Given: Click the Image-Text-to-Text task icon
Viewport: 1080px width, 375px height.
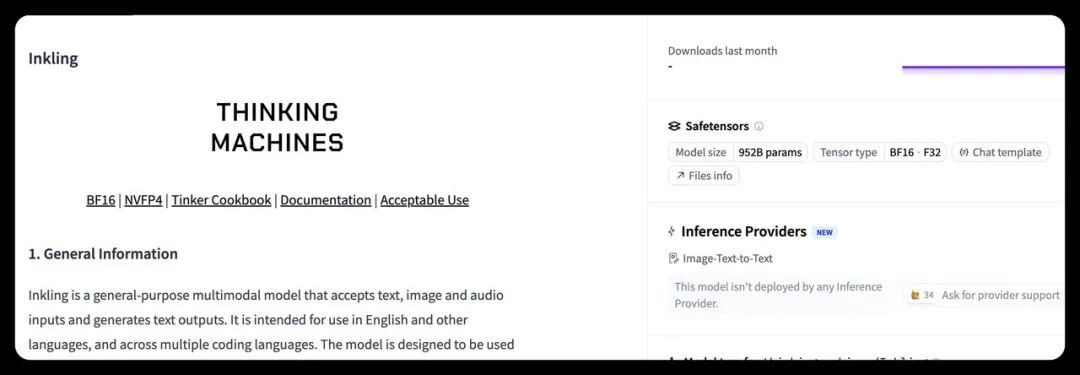Looking at the screenshot, I should click(x=674, y=259).
